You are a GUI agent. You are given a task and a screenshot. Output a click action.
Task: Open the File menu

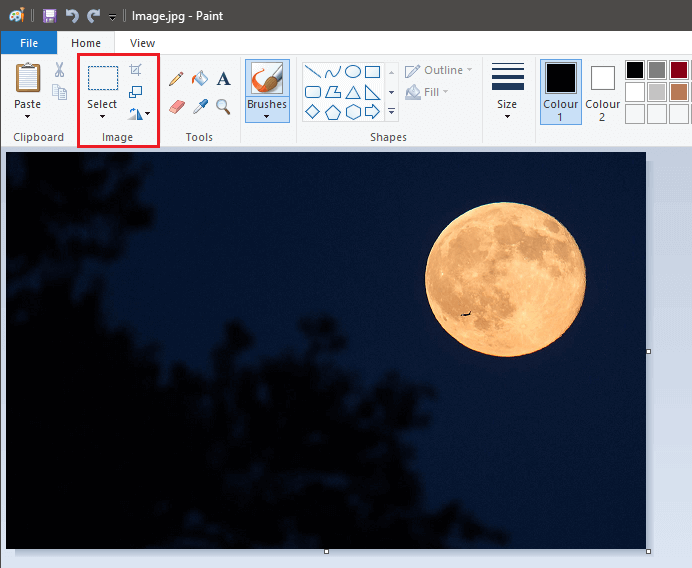[29, 43]
